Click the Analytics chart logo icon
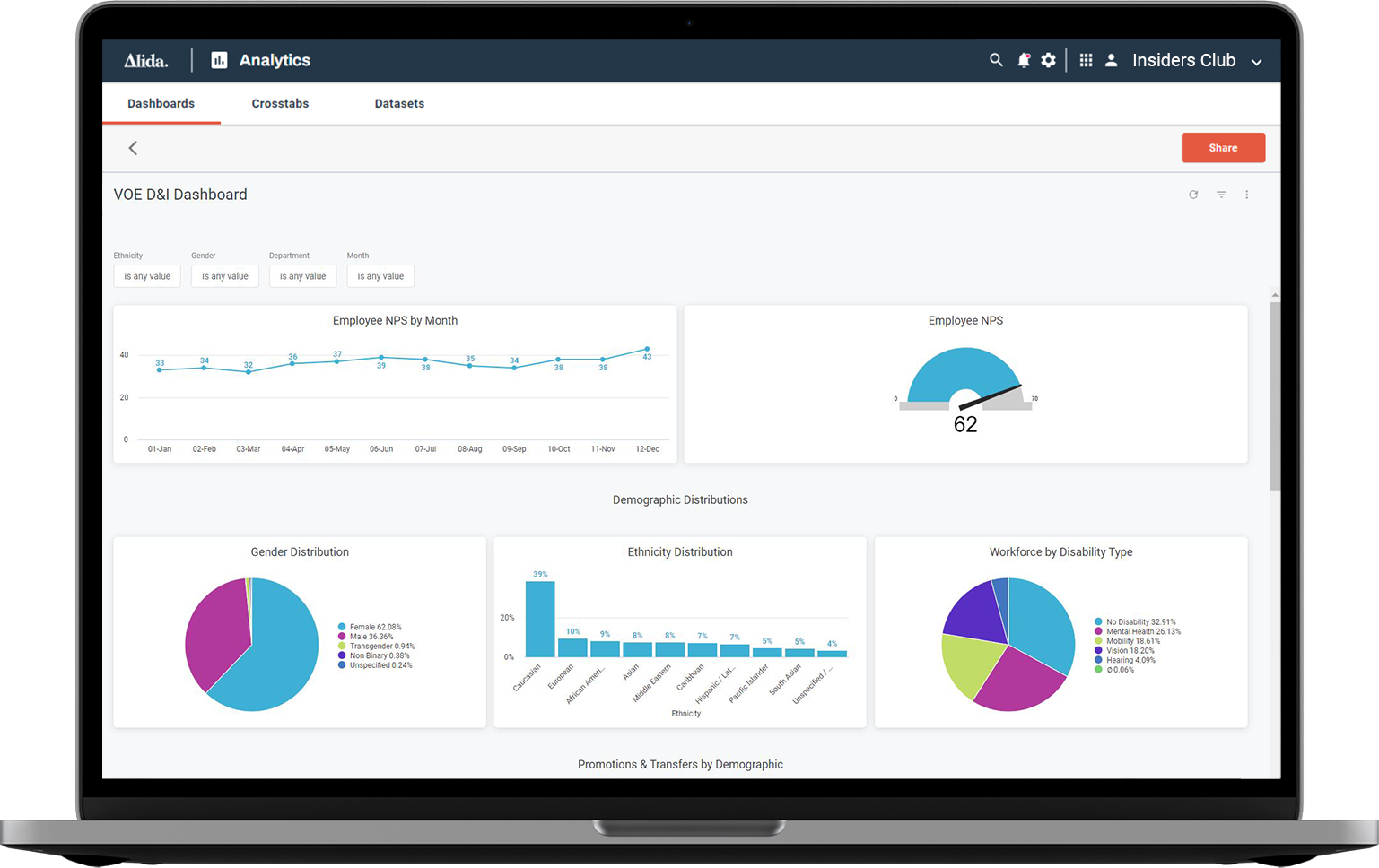 [x=219, y=60]
